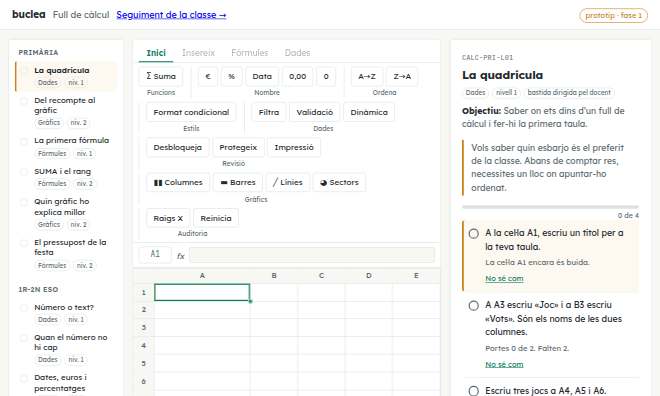Screen dimensions: 660x396
Task: Click the Filtra button
Action: click(269, 112)
